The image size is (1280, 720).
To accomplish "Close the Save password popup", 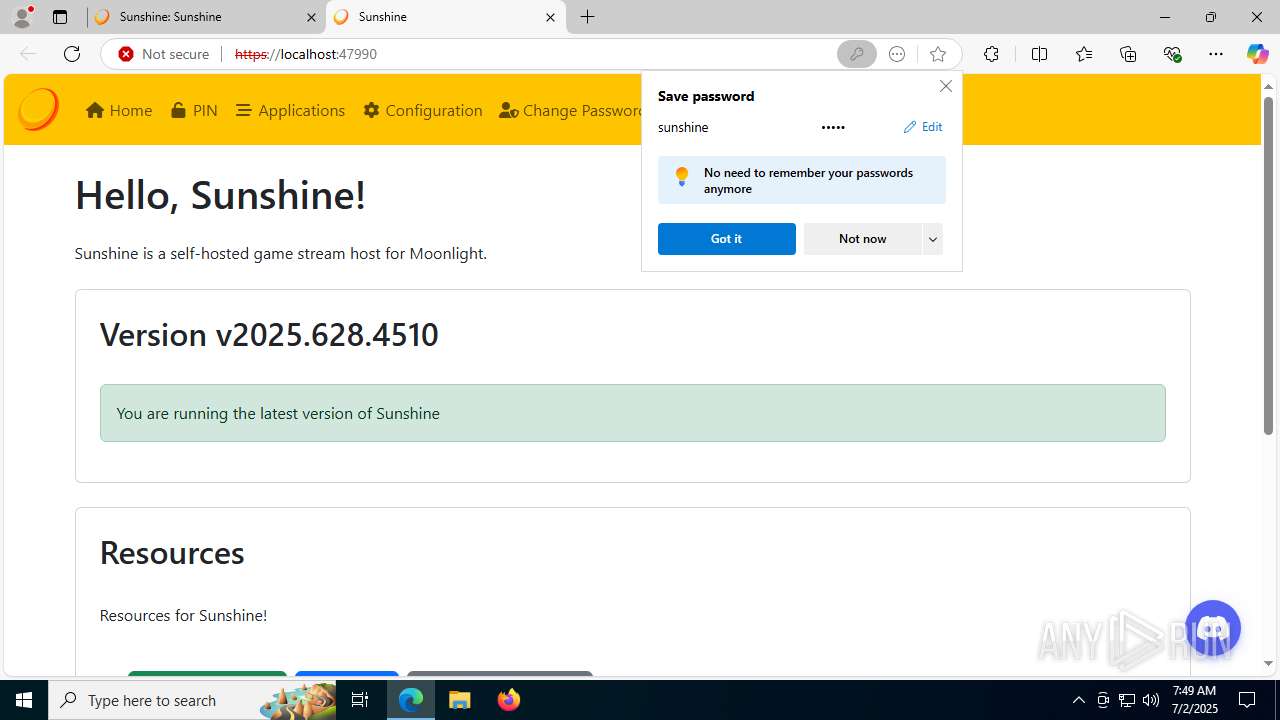I will [945, 86].
